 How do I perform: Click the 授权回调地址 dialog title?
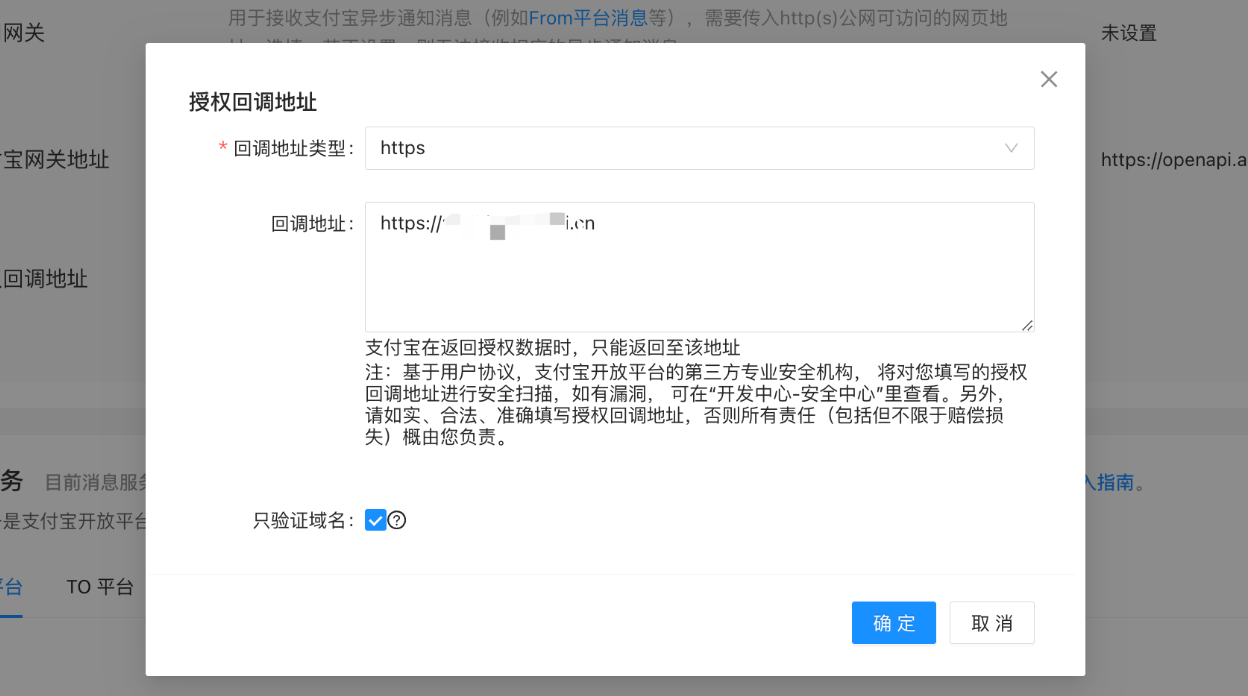tap(253, 102)
